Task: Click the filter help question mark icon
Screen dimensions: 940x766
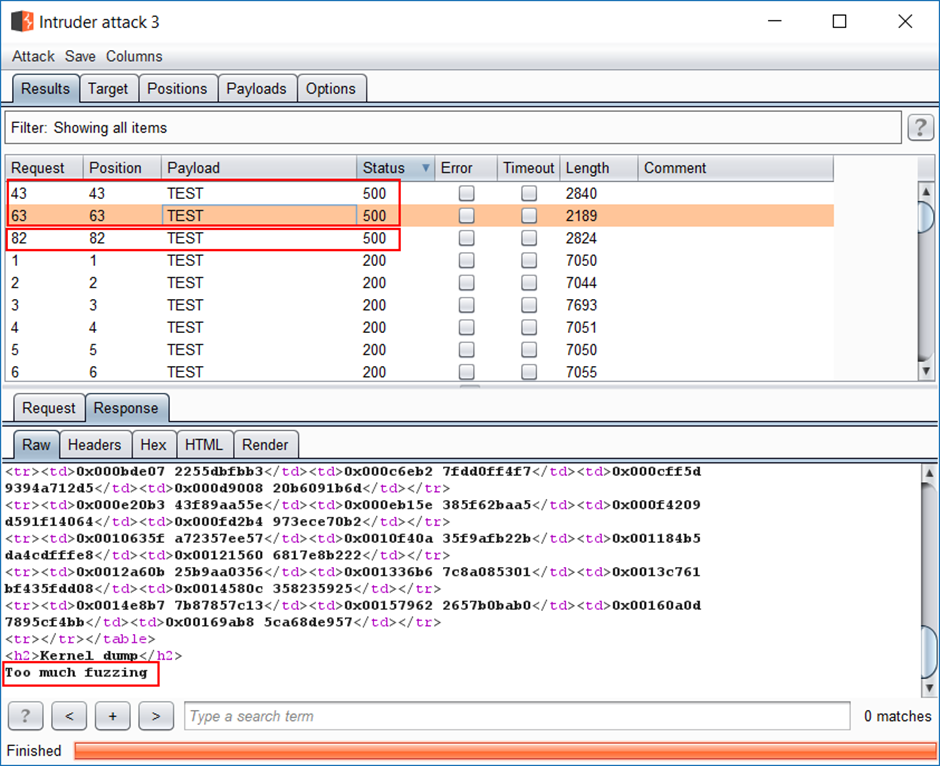Action: pyautogui.click(x=920, y=128)
